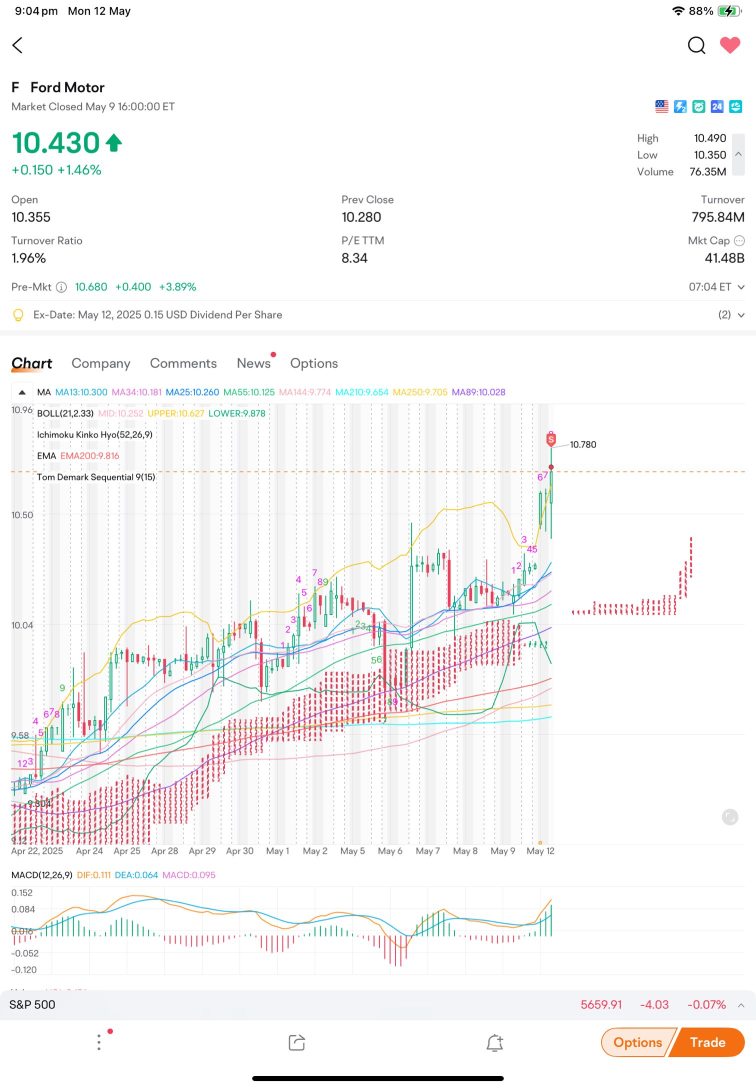
Task: Open the Mkt Cap more-options circle icon
Action: click(739, 241)
